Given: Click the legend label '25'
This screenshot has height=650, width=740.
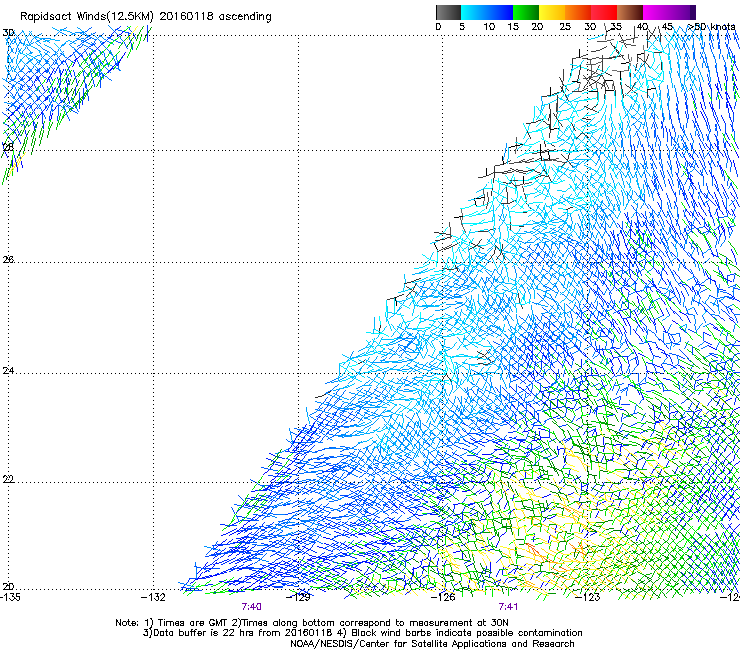Looking at the screenshot, I should pos(565,26).
